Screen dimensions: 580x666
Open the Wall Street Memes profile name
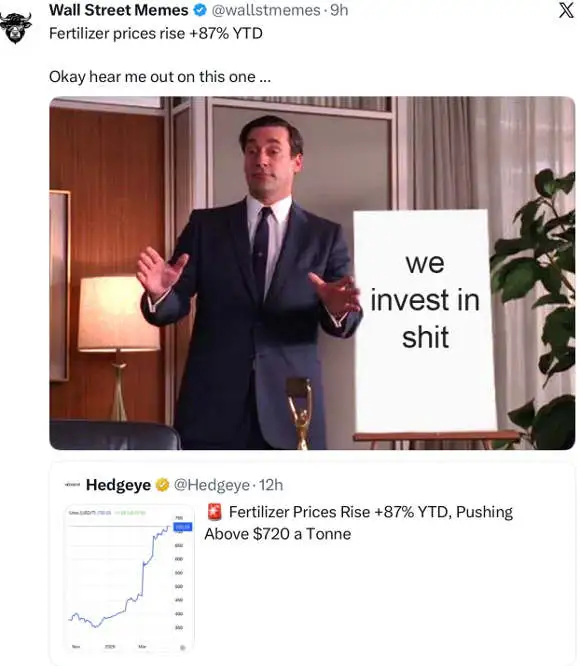point(119,10)
